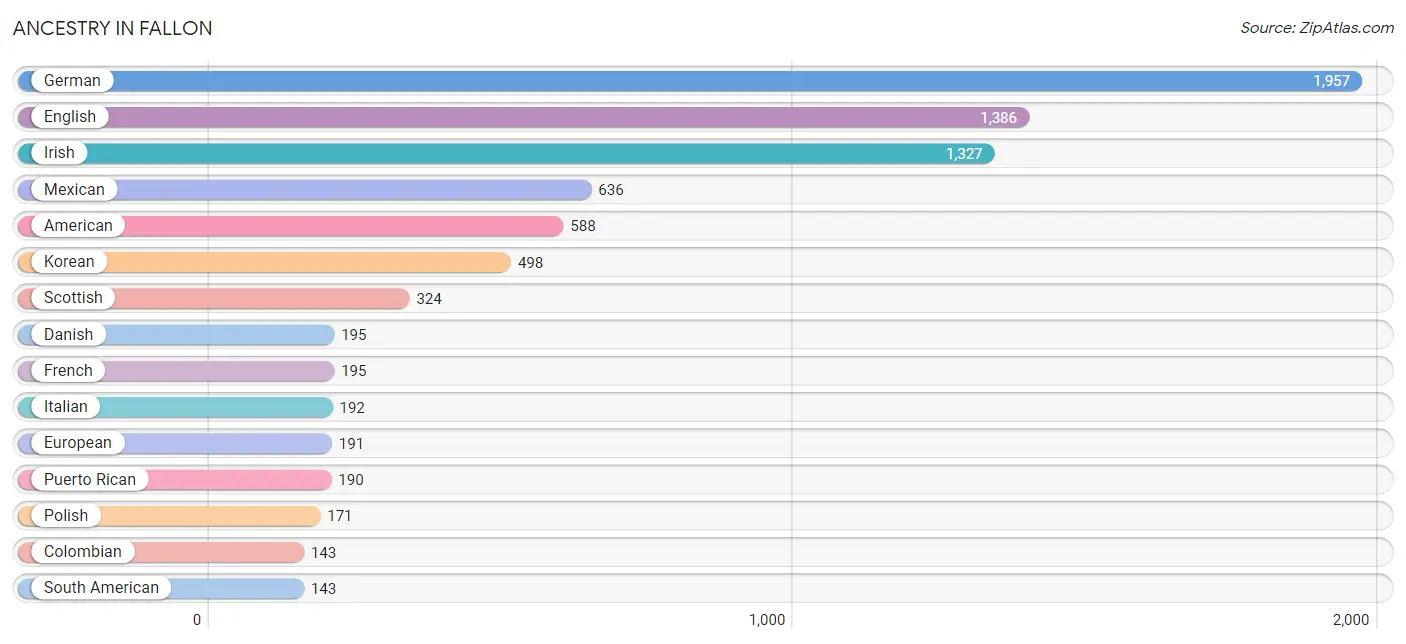Click the 1,327 value on Irish bar
The image size is (1406, 644).
964,154
